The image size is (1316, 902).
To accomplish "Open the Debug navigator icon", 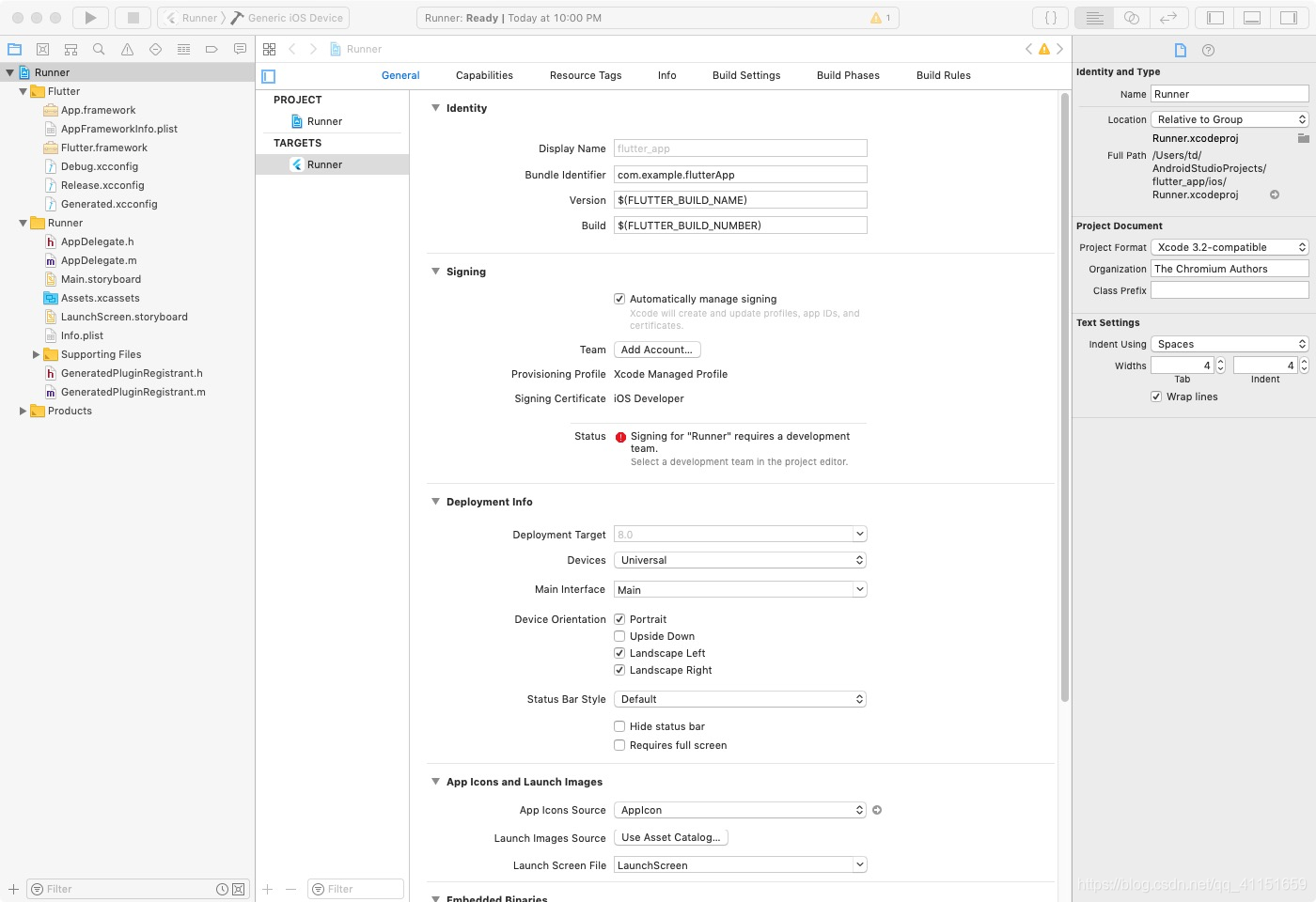I will click(183, 49).
